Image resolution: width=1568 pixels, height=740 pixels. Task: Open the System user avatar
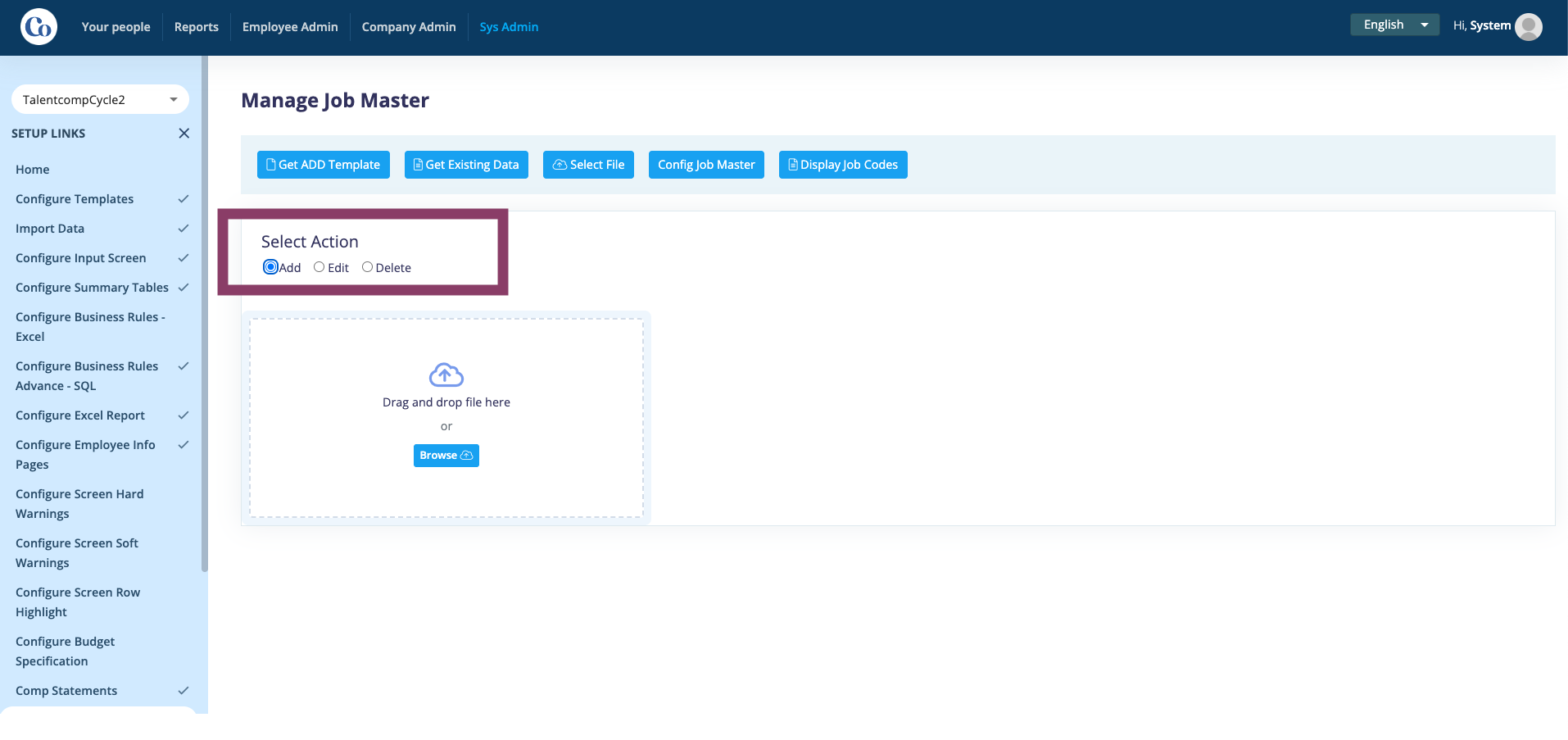click(x=1529, y=27)
